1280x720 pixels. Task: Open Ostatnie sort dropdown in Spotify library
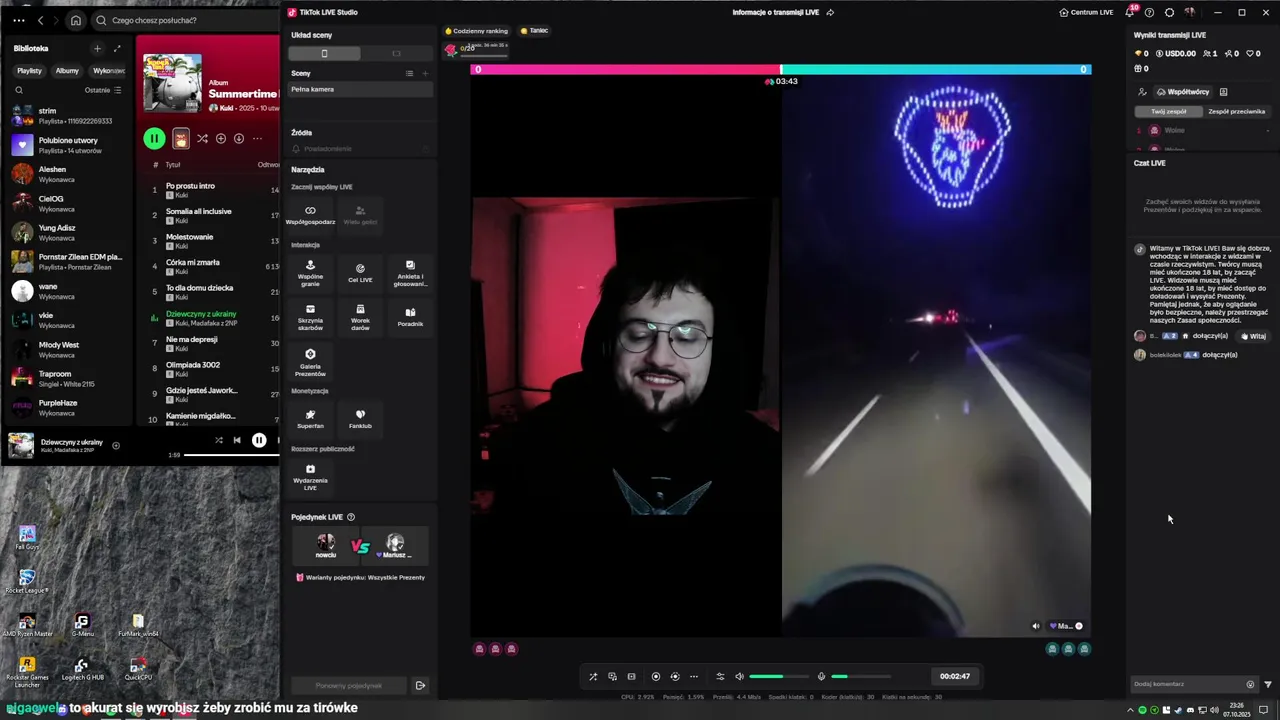click(103, 90)
